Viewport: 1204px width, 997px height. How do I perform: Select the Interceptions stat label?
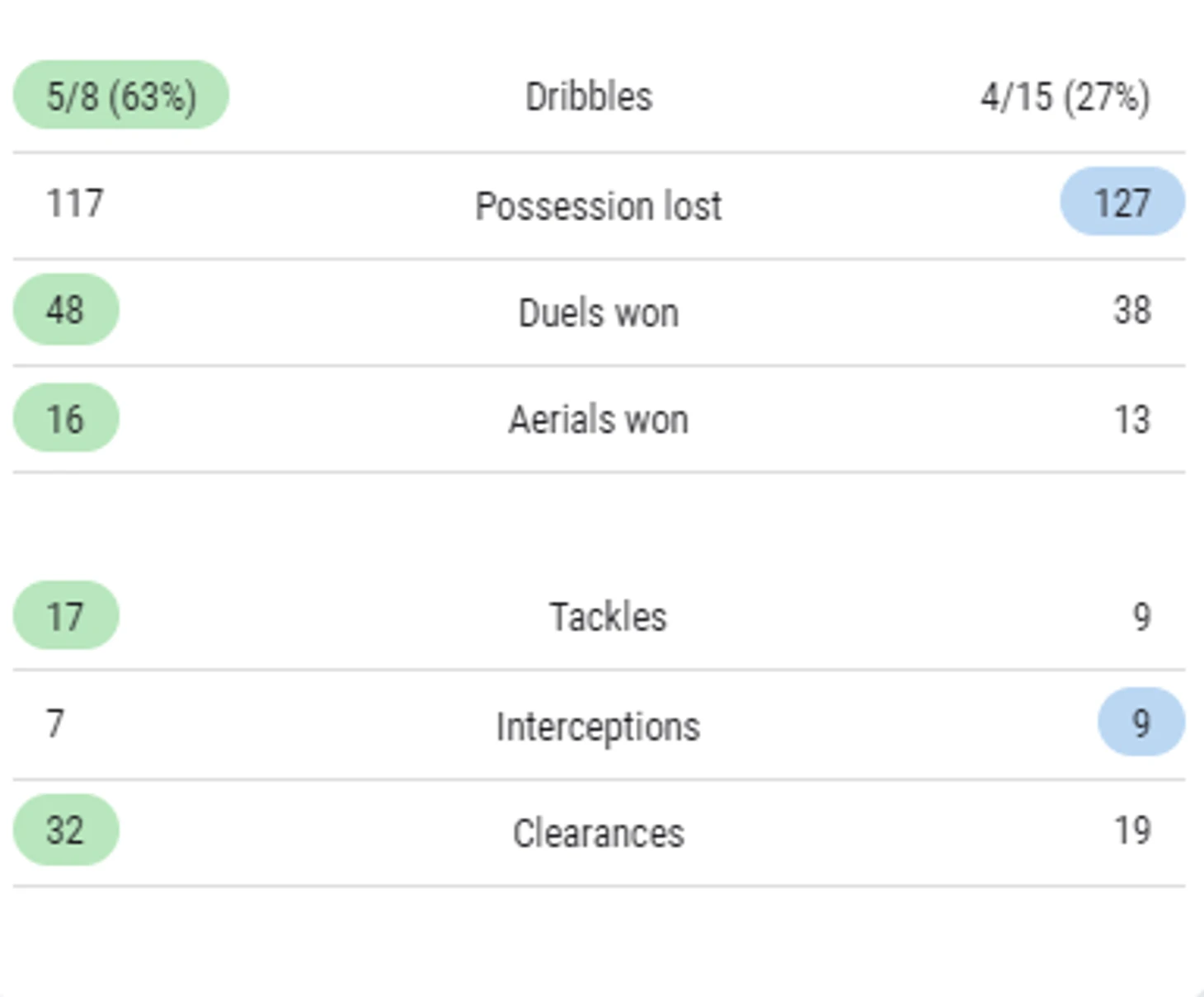tap(599, 727)
